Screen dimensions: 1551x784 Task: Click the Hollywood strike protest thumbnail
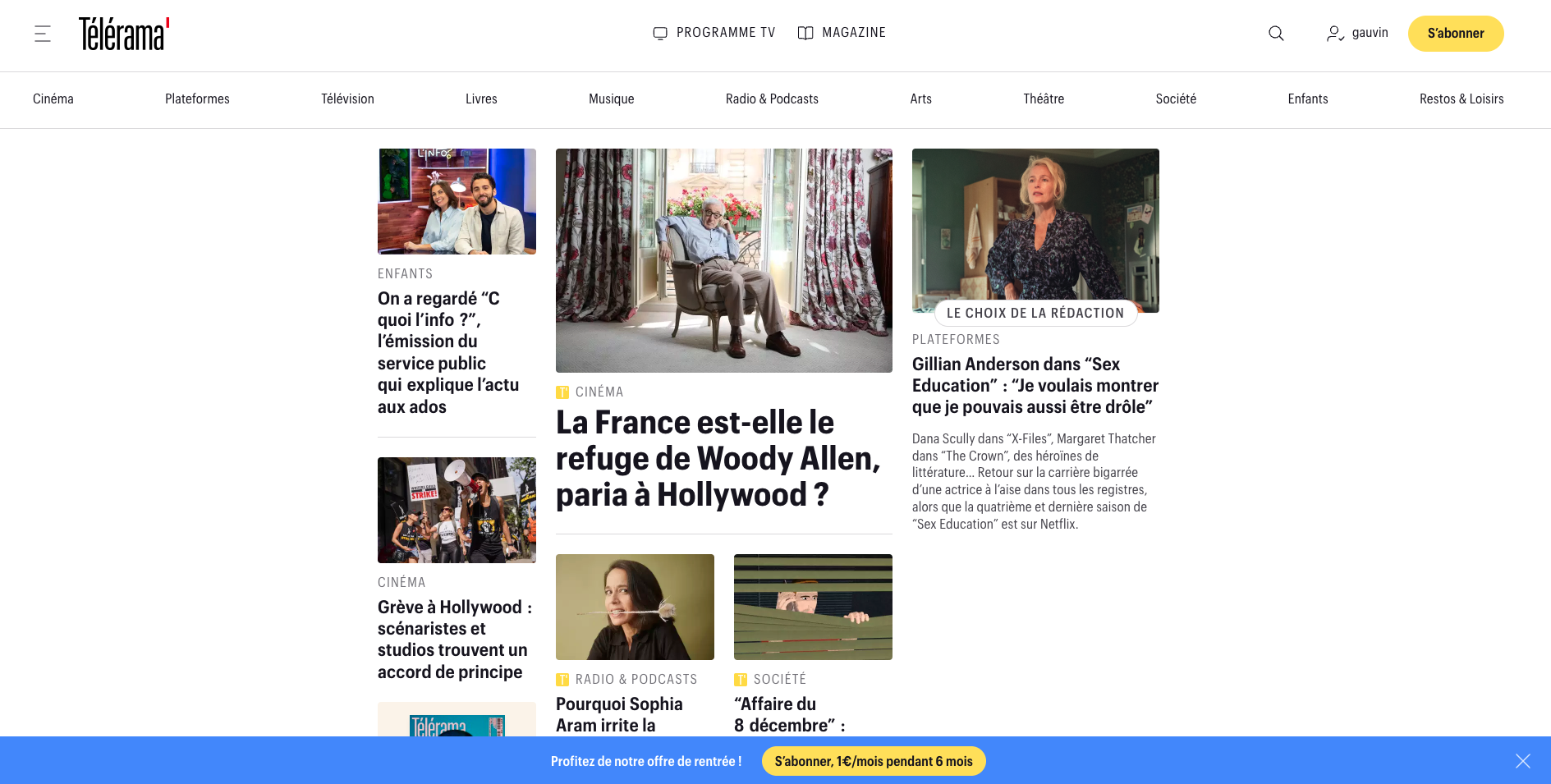tap(457, 510)
